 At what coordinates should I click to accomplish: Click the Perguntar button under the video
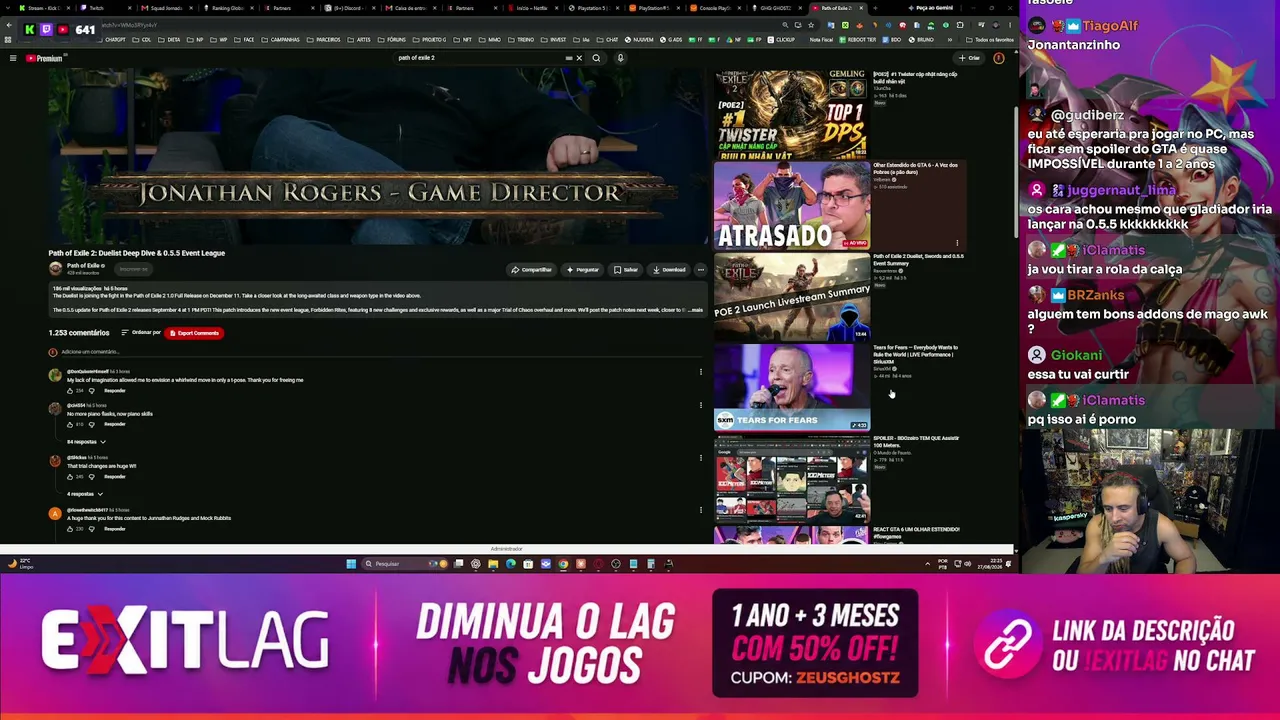click(x=583, y=270)
